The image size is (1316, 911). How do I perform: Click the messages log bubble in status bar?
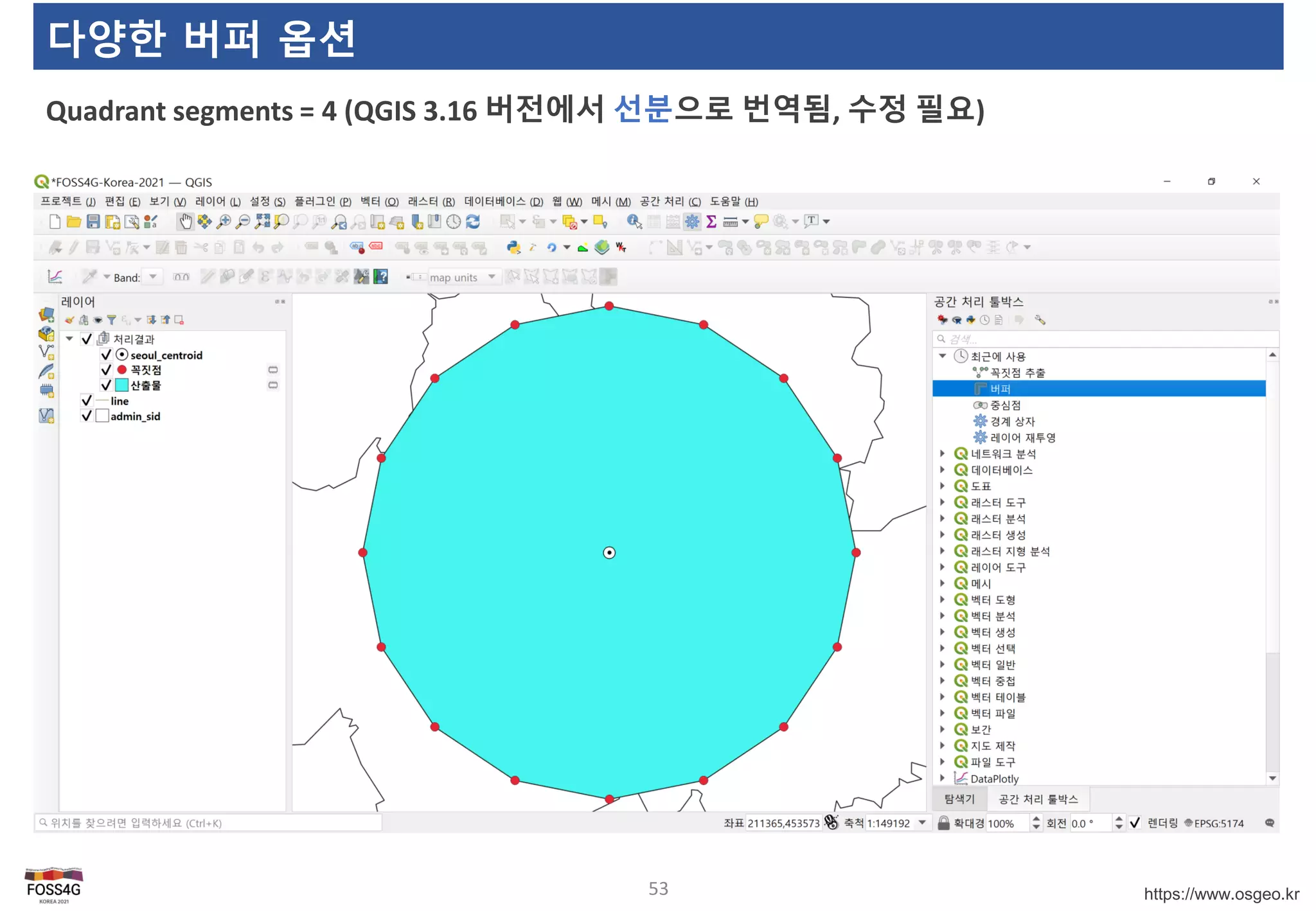pos(1269,823)
